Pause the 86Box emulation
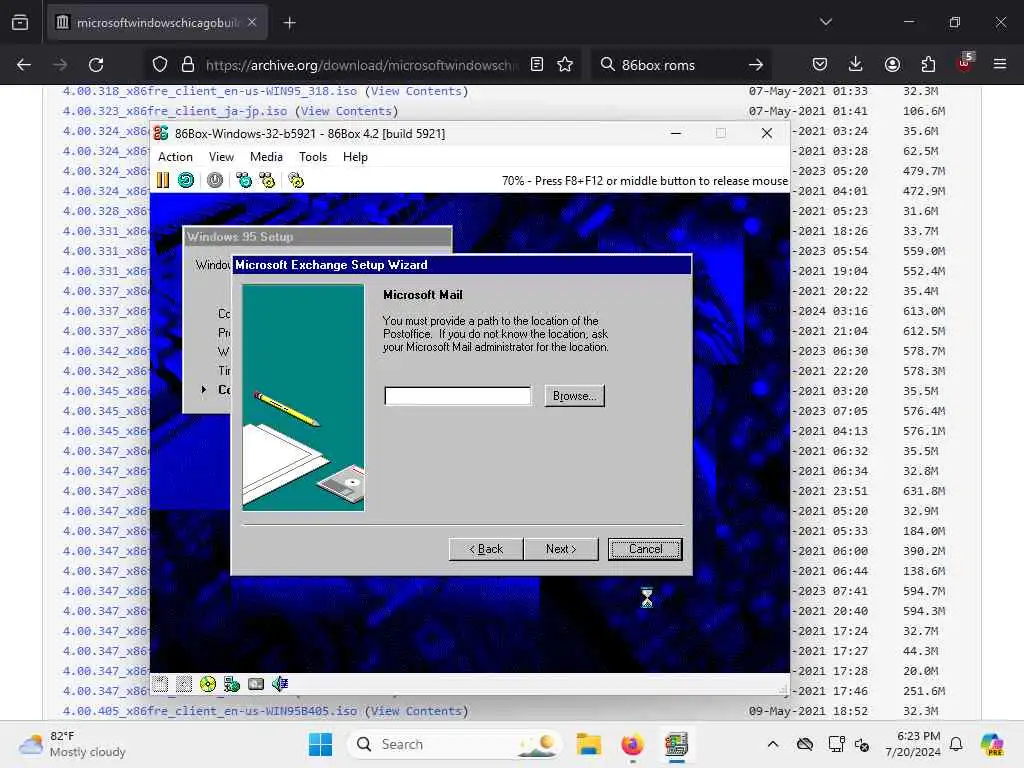This screenshot has height=768, width=1024. coord(163,180)
